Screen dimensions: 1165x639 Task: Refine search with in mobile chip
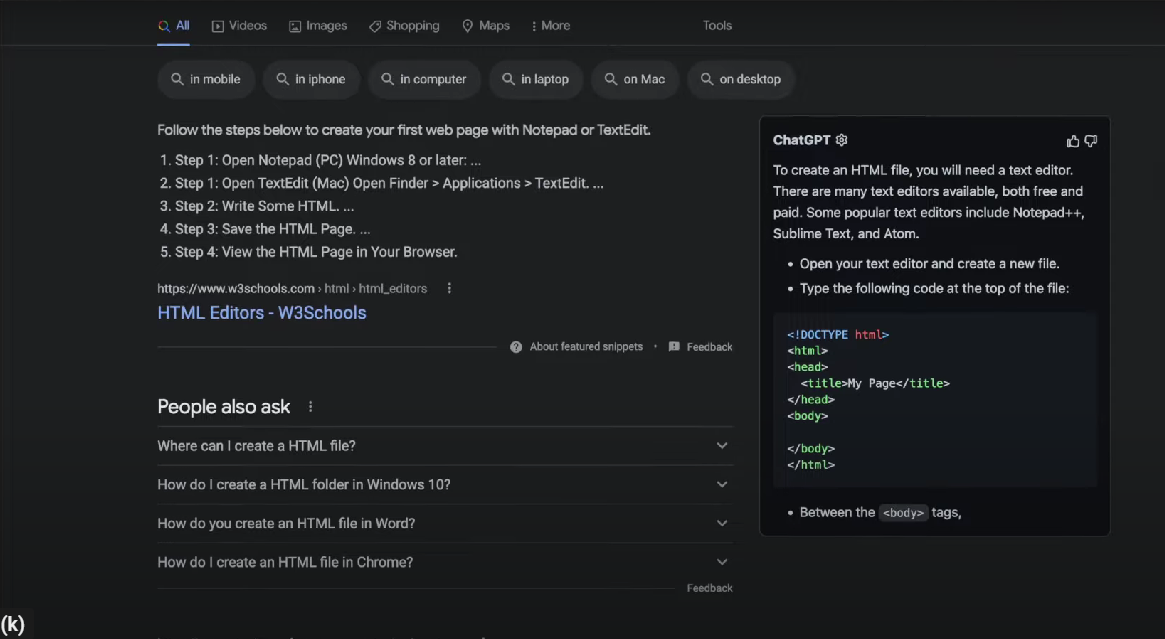tap(206, 79)
